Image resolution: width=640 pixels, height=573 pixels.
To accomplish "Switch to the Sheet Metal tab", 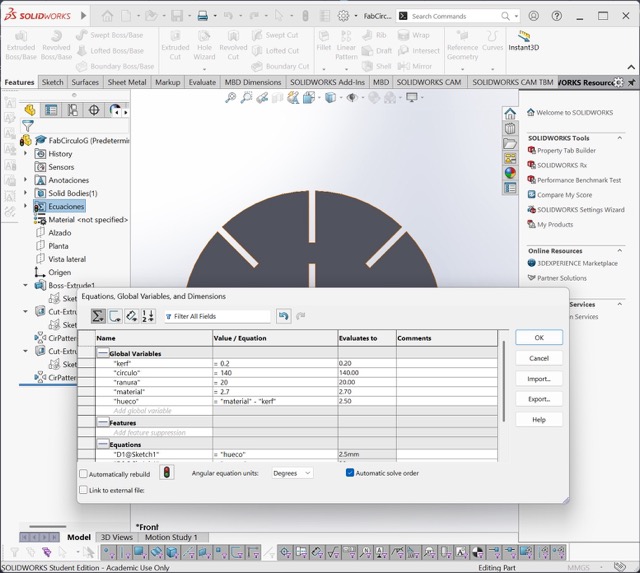I will [x=126, y=82].
